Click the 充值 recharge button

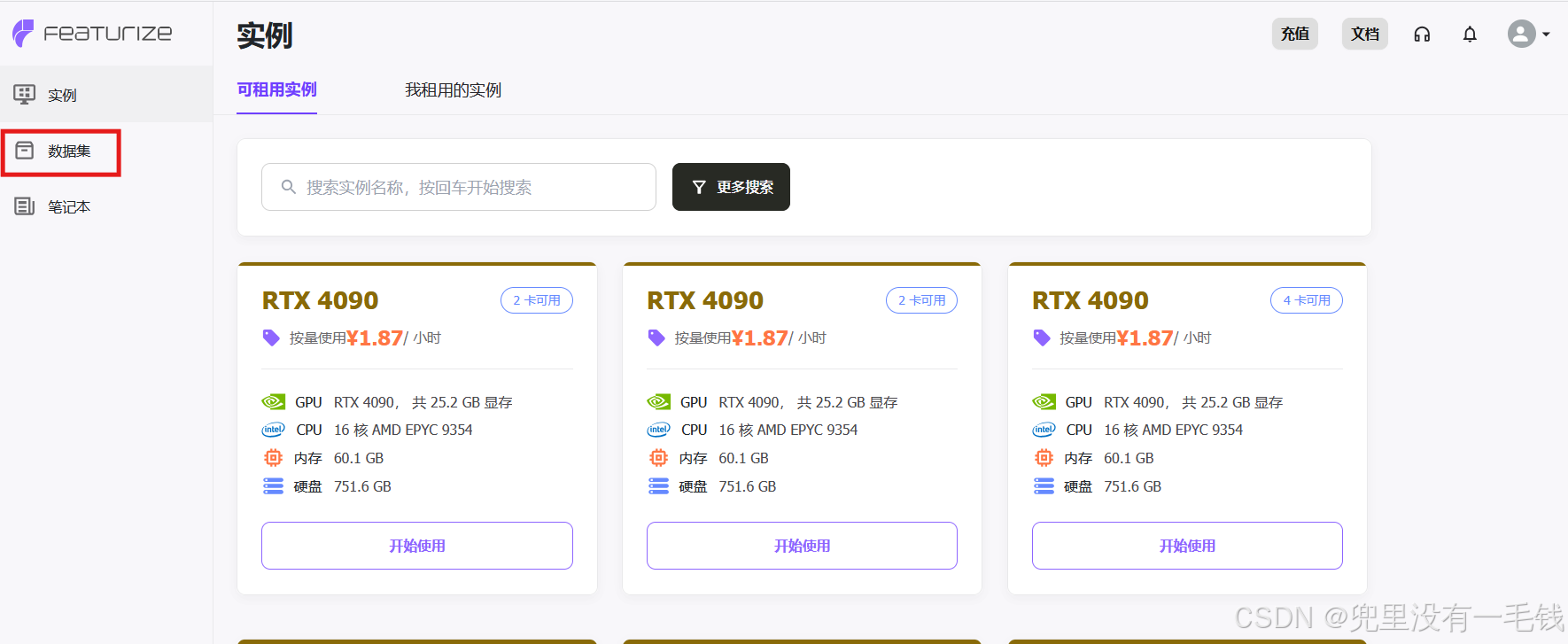coord(1294,34)
